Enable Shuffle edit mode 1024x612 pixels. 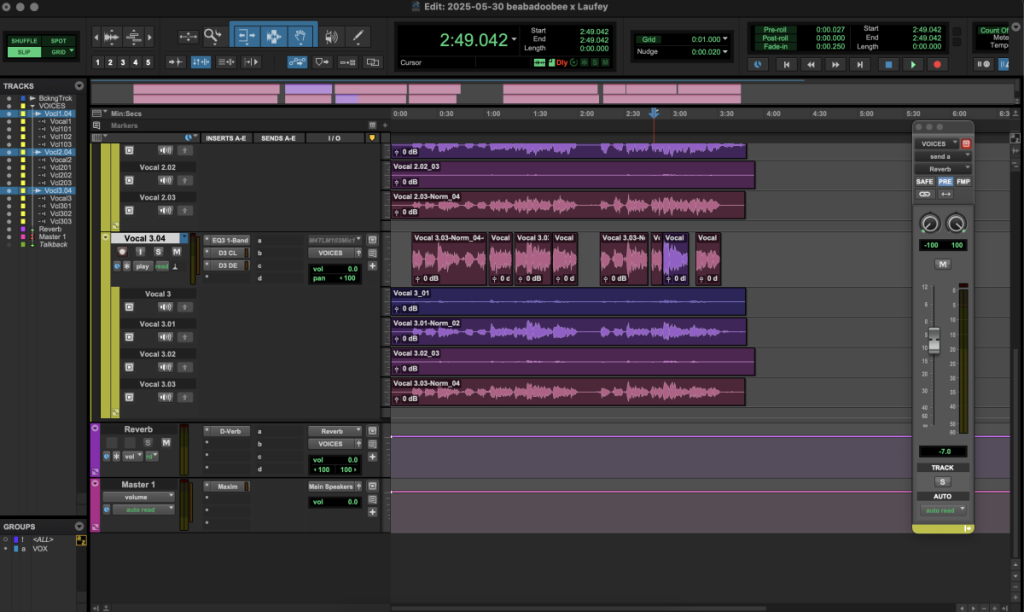pyautogui.click(x=23, y=41)
